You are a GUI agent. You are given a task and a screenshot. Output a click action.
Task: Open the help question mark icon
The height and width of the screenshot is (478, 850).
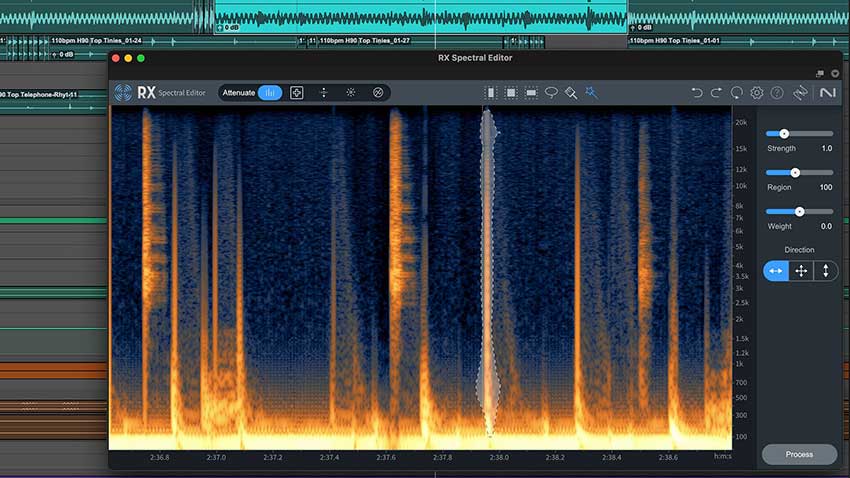(777, 92)
